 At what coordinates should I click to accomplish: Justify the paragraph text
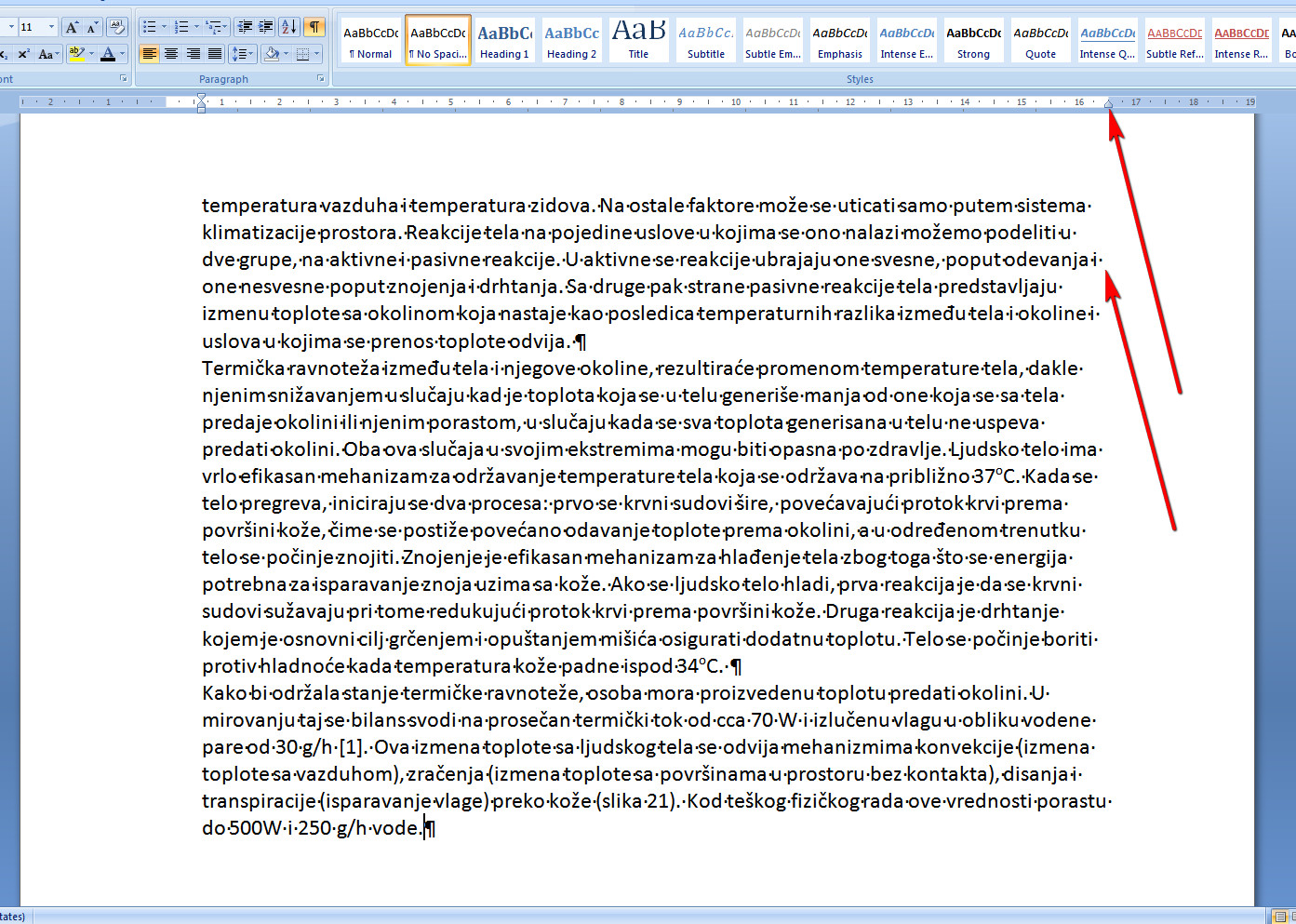click(x=215, y=54)
